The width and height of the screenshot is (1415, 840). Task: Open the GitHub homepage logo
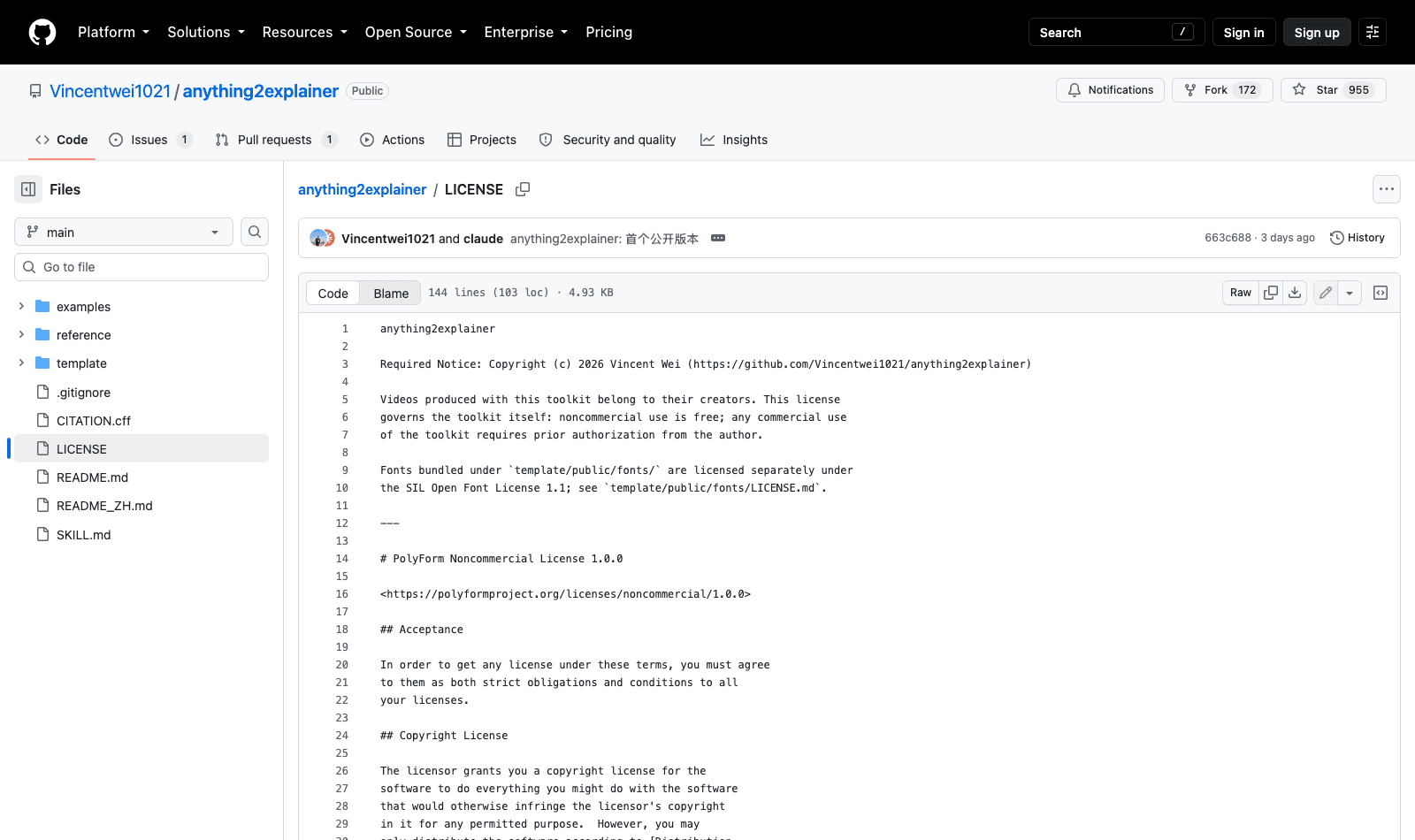point(42,33)
